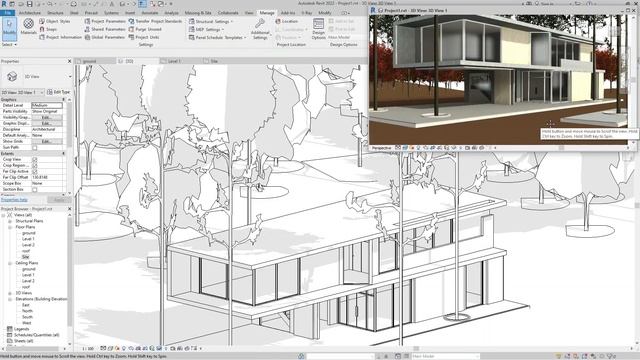This screenshot has height=360, width=640.
Task: Open the Properties help link
Action: pyautogui.click(x=14, y=200)
